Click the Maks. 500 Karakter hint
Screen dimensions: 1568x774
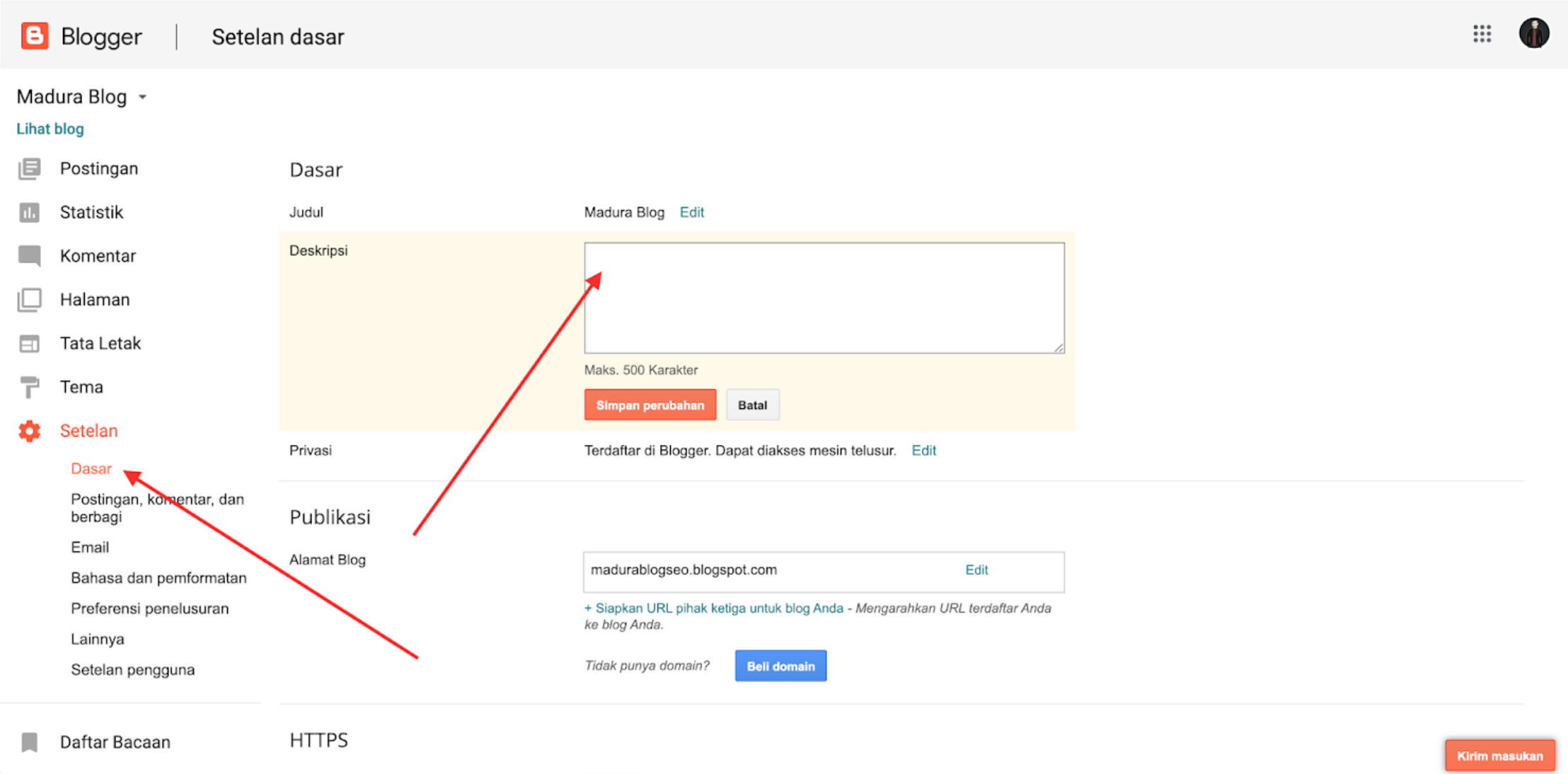[641, 370]
